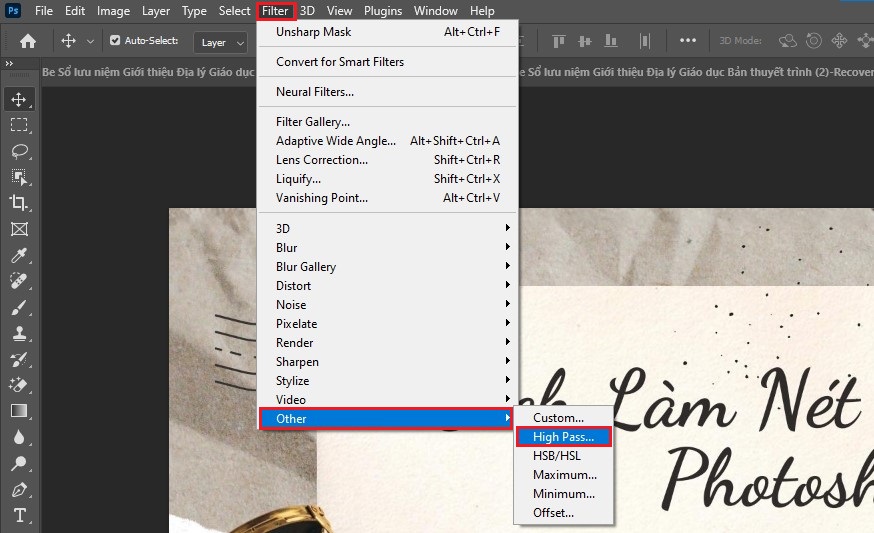Open the three-dots more align options
Viewport: 874px width, 533px height.
pyautogui.click(x=688, y=40)
